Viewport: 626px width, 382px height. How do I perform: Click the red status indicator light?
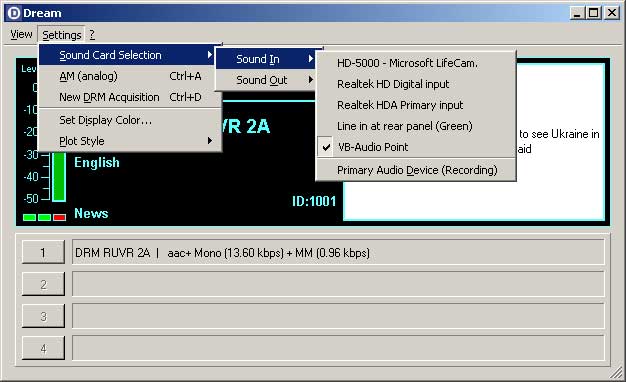[x=59, y=218]
